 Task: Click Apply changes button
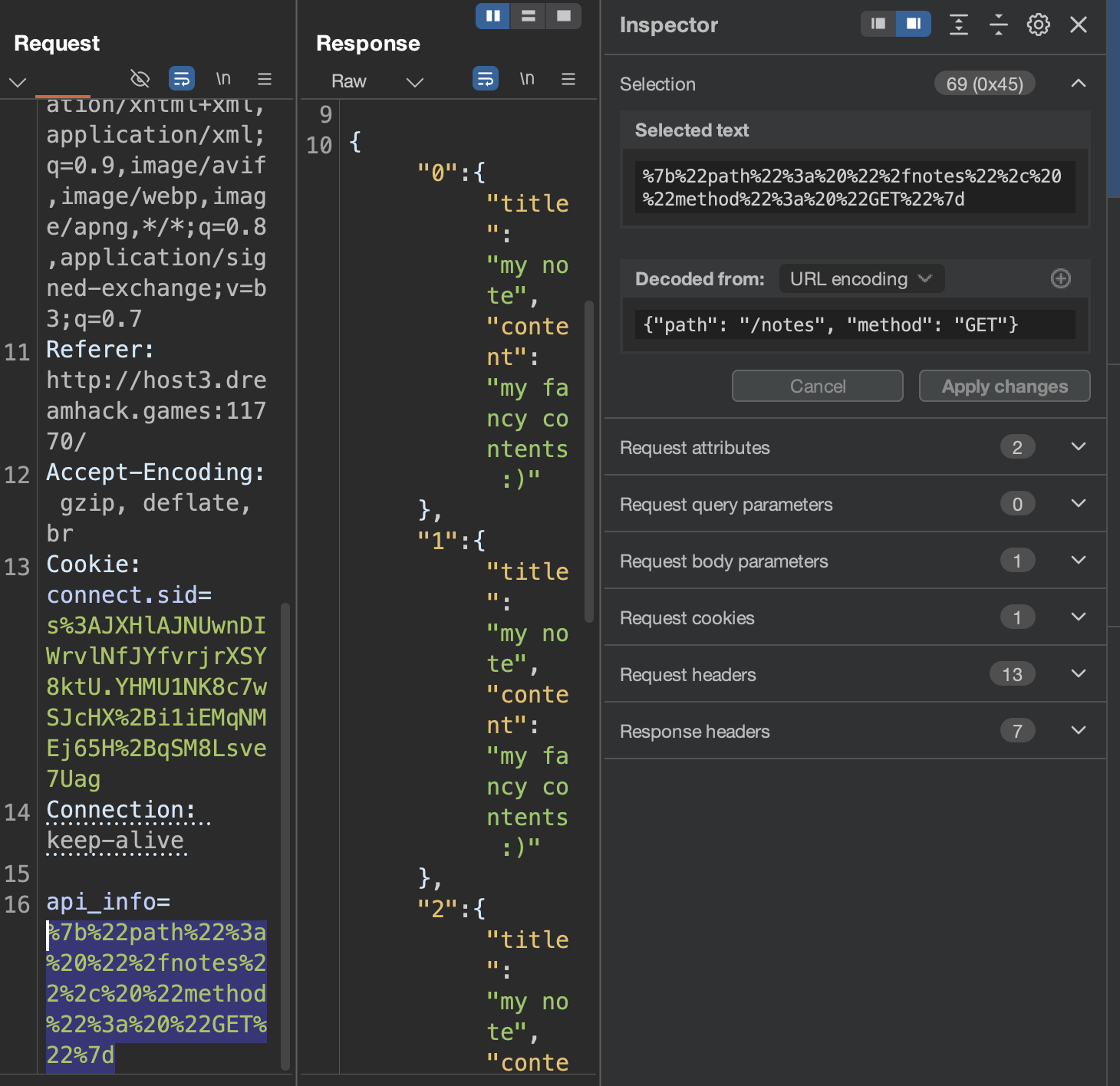(1004, 386)
